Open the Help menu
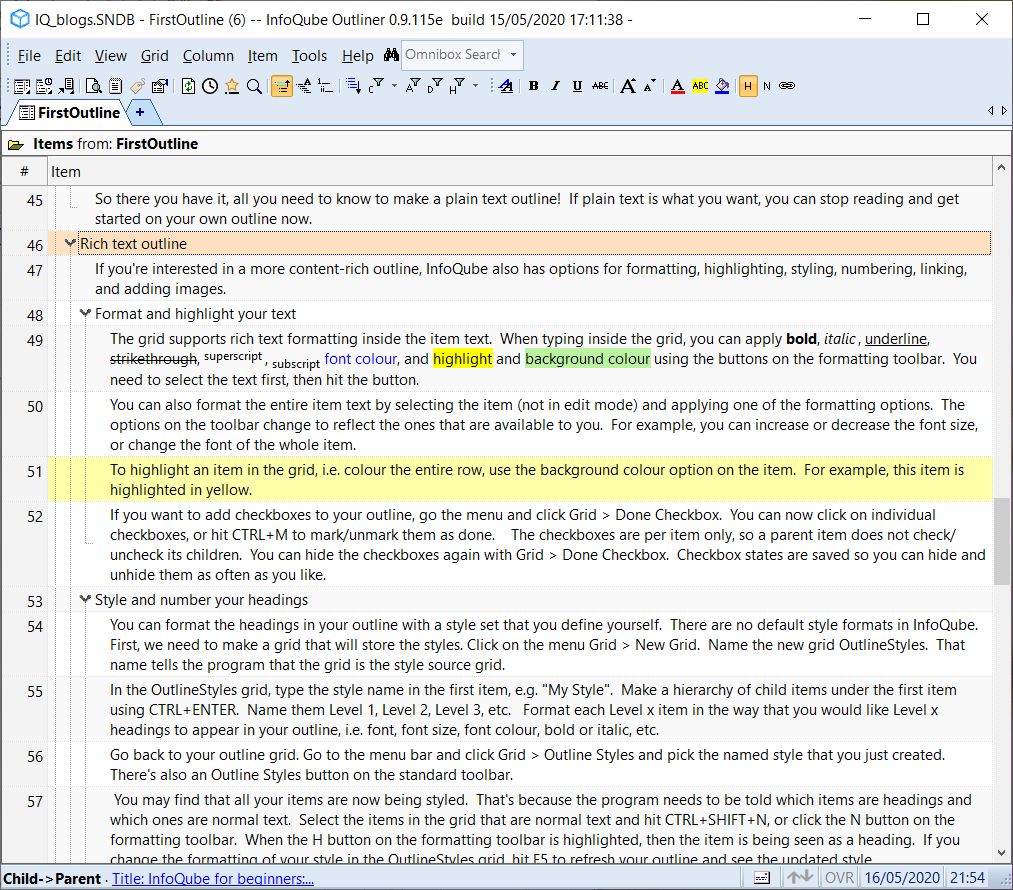Viewport: 1013px width, 890px height. coord(358,56)
